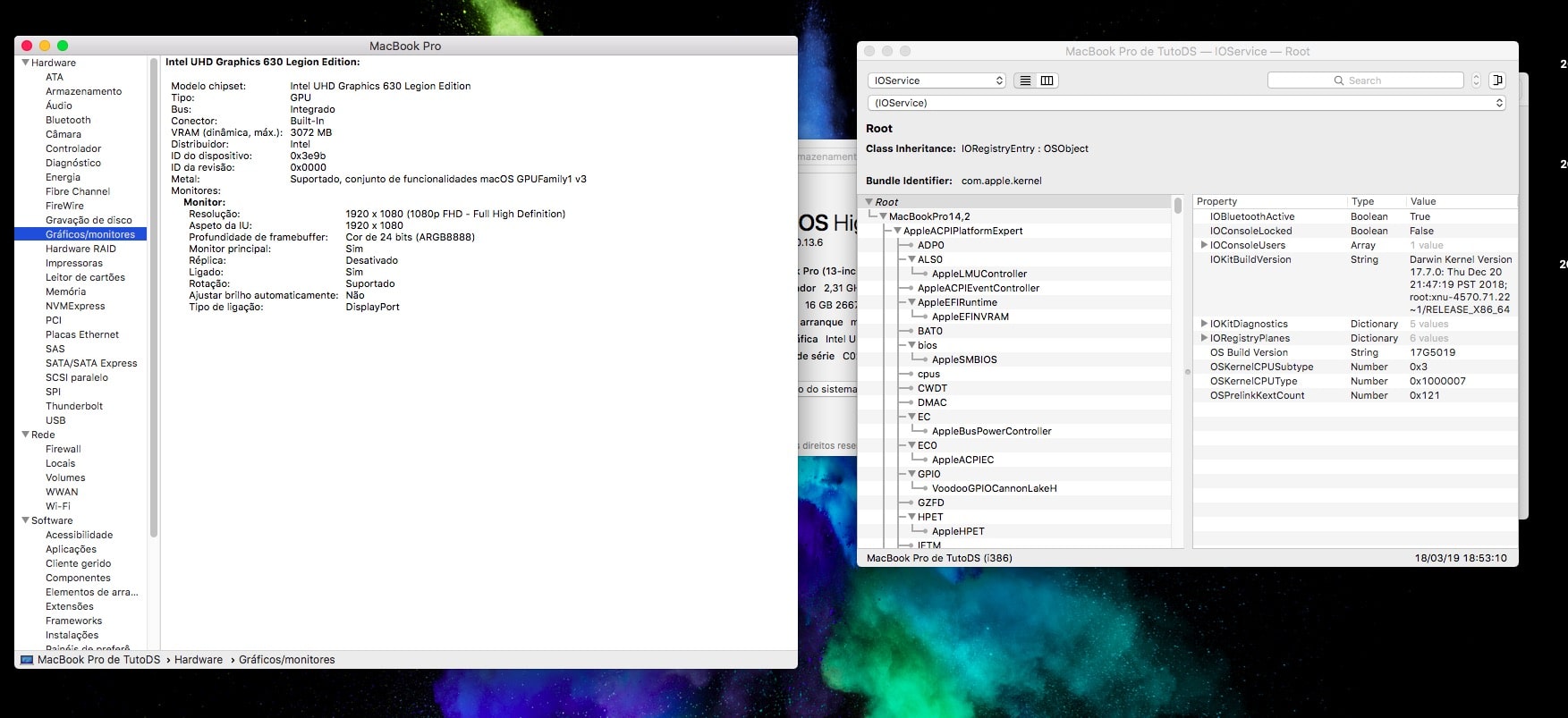
Task: Expand the IORegistryPlanes property row
Action: 1204,338
